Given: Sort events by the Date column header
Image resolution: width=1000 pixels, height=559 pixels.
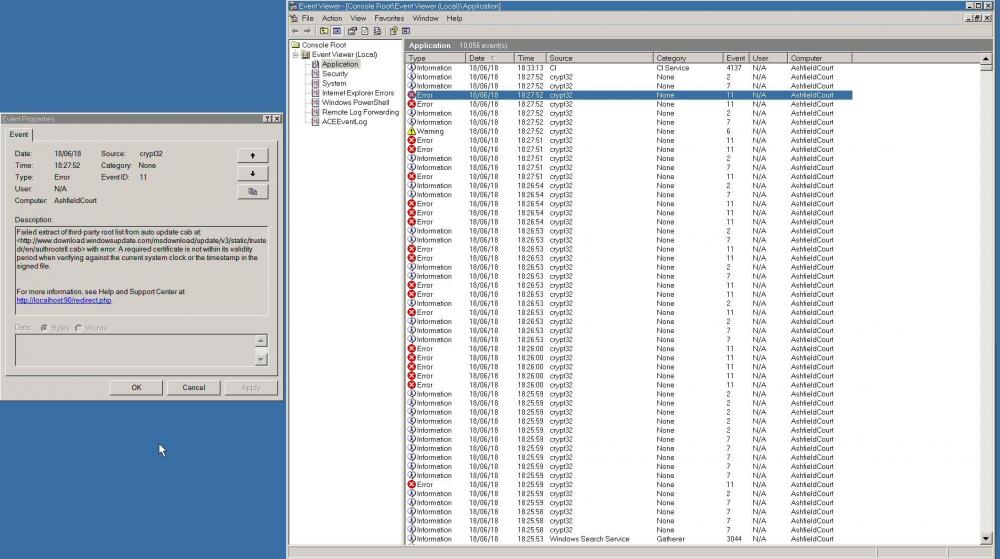Looking at the screenshot, I should pyautogui.click(x=490, y=58).
